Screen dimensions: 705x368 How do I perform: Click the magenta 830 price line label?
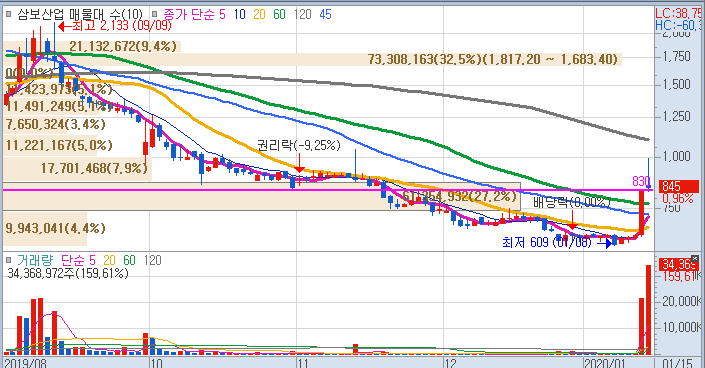(641, 181)
